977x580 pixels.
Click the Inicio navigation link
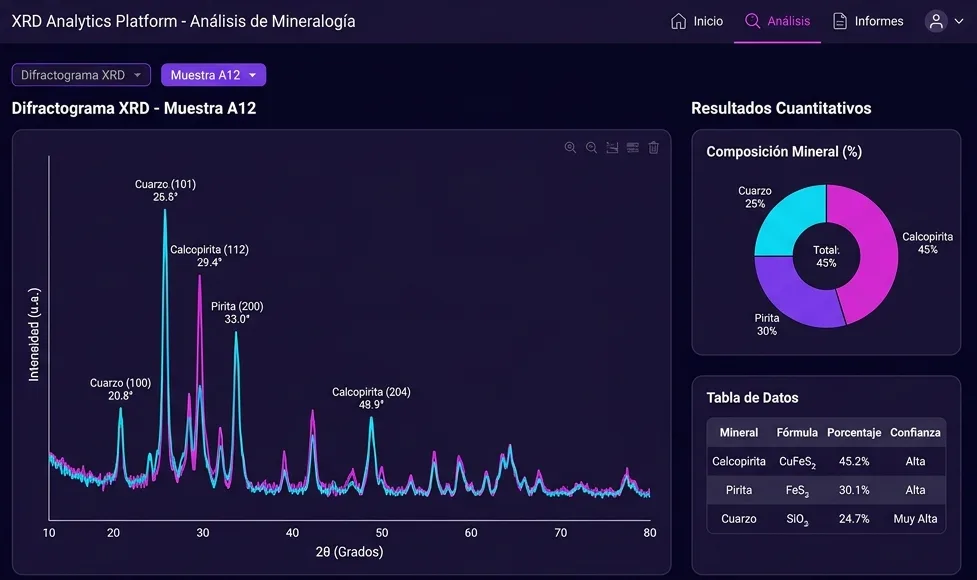pos(697,21)
